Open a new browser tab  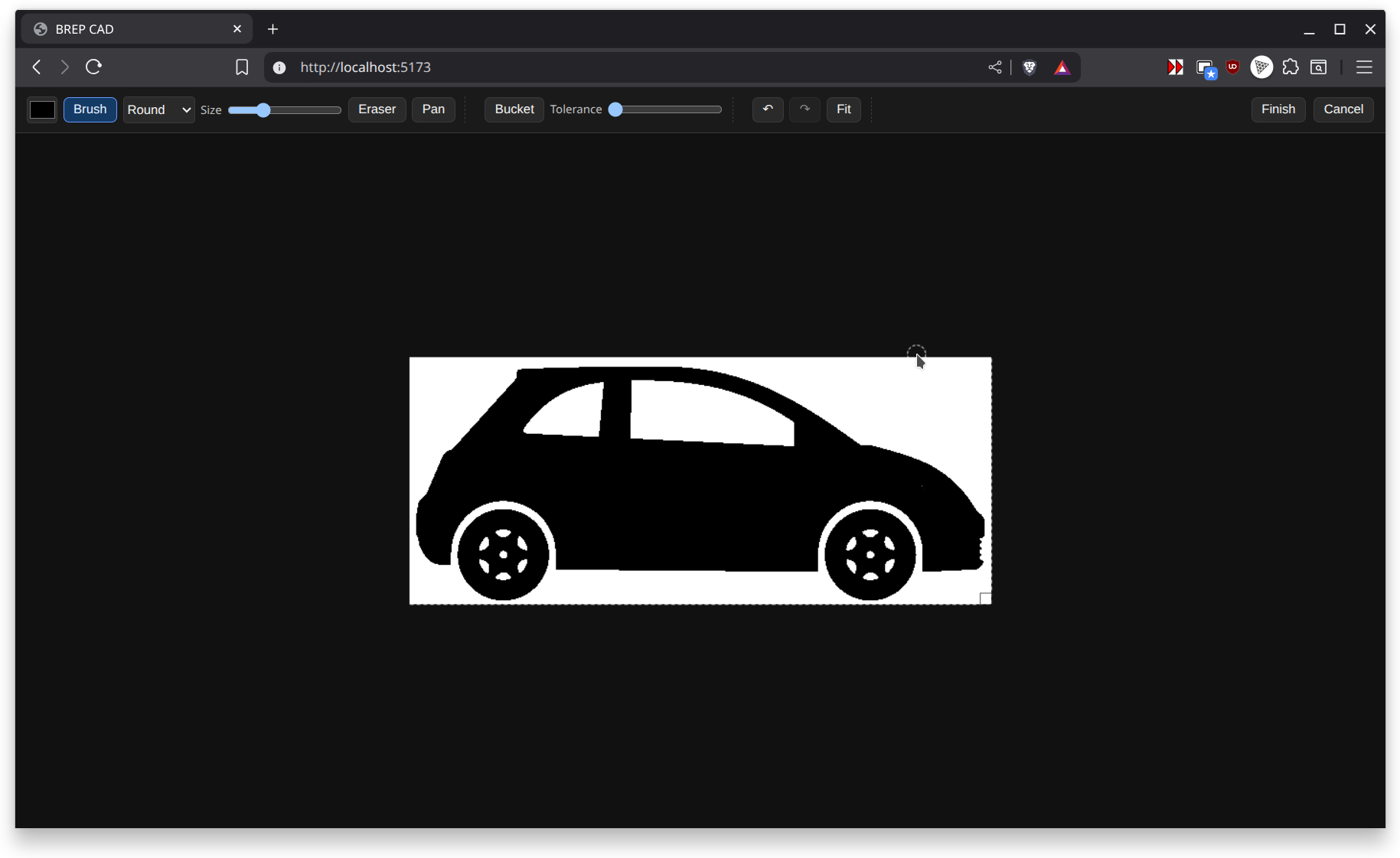coord(273,29)
